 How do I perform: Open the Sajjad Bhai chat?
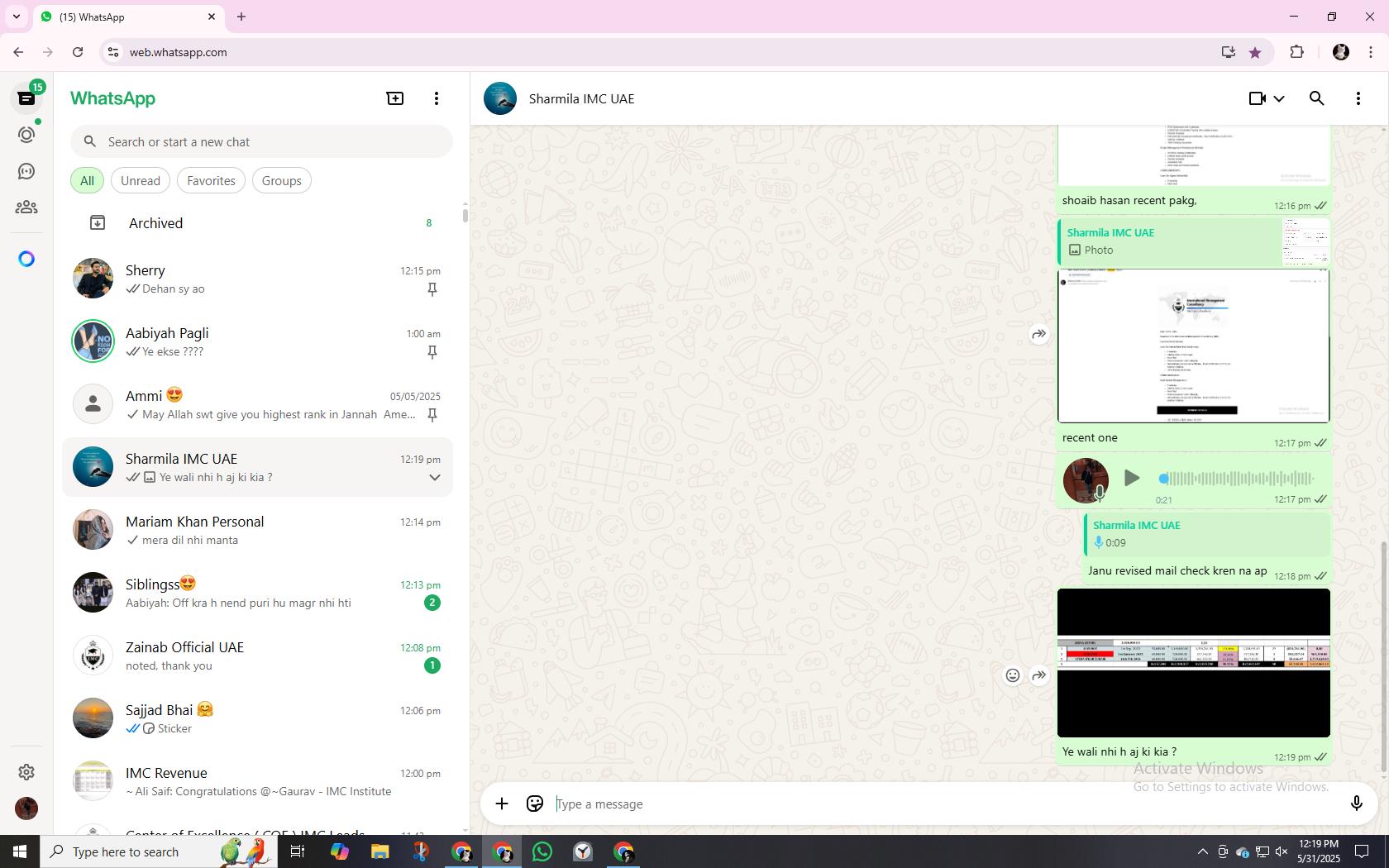pyautogui.click(x=258, y=718)
